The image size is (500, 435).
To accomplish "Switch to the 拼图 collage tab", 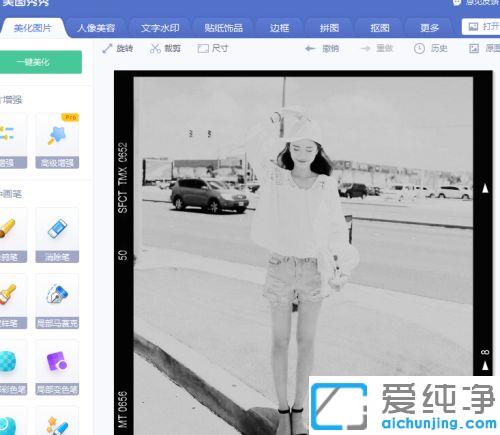I will coord(329,28).
